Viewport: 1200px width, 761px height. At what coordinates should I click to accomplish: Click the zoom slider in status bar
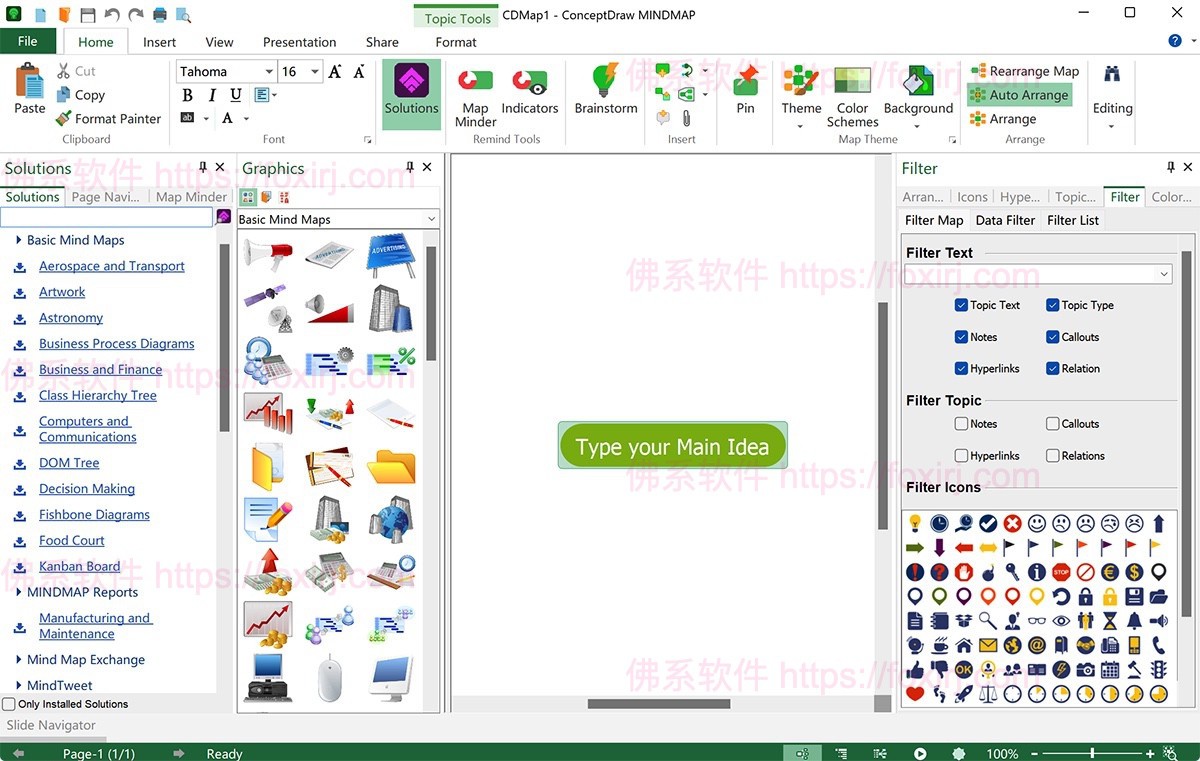(1092, 753)
